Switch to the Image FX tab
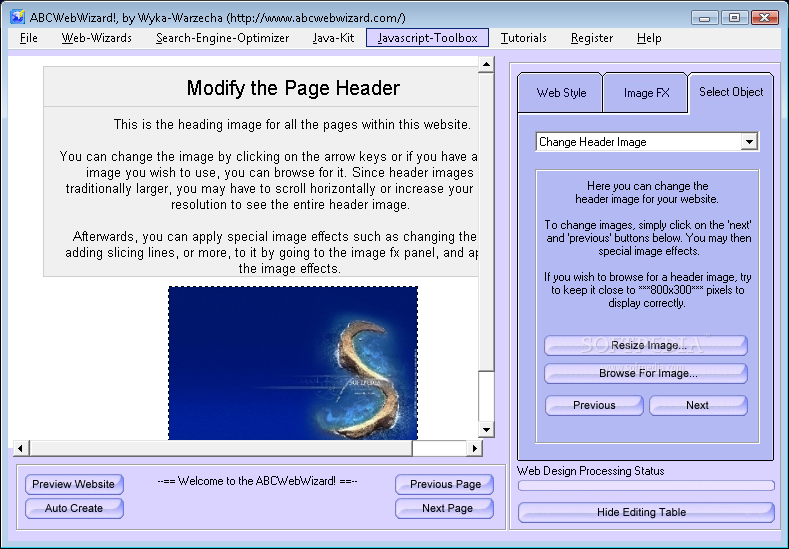The width and height of the screenshot is (789, 549). point(646,93)
